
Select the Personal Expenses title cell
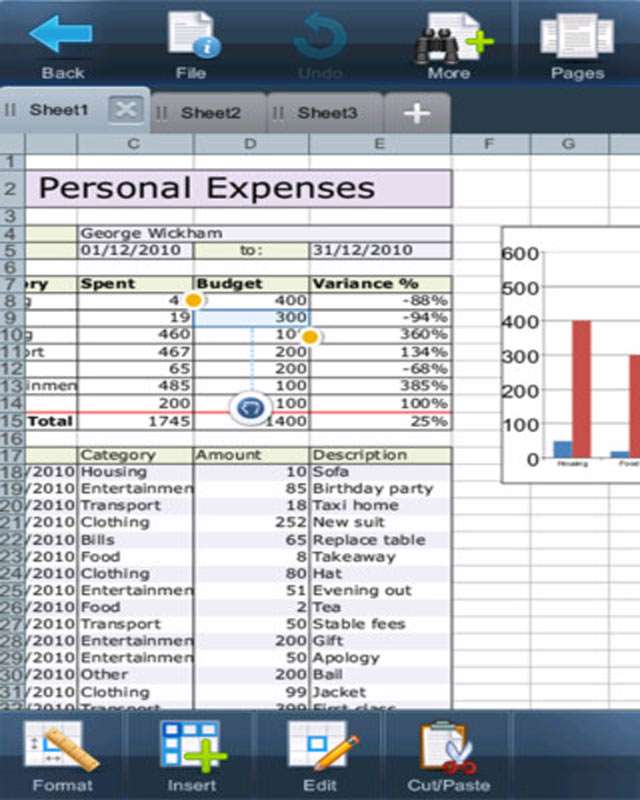click(x=240, y=188)
